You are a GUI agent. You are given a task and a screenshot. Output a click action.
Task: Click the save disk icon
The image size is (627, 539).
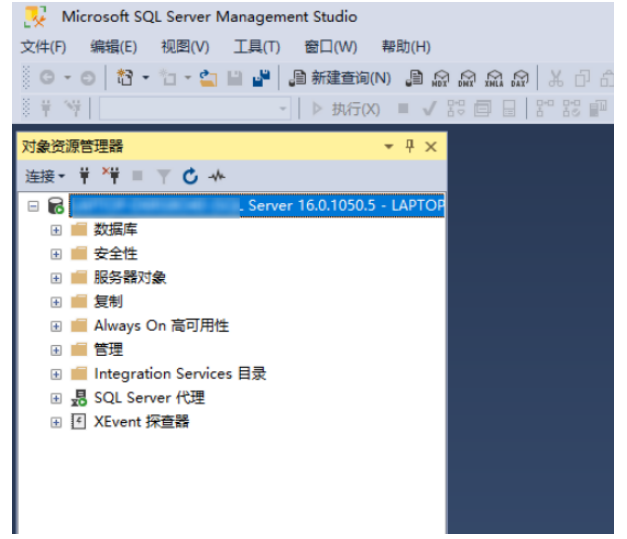pyautogui.click(x=235, y=78)
